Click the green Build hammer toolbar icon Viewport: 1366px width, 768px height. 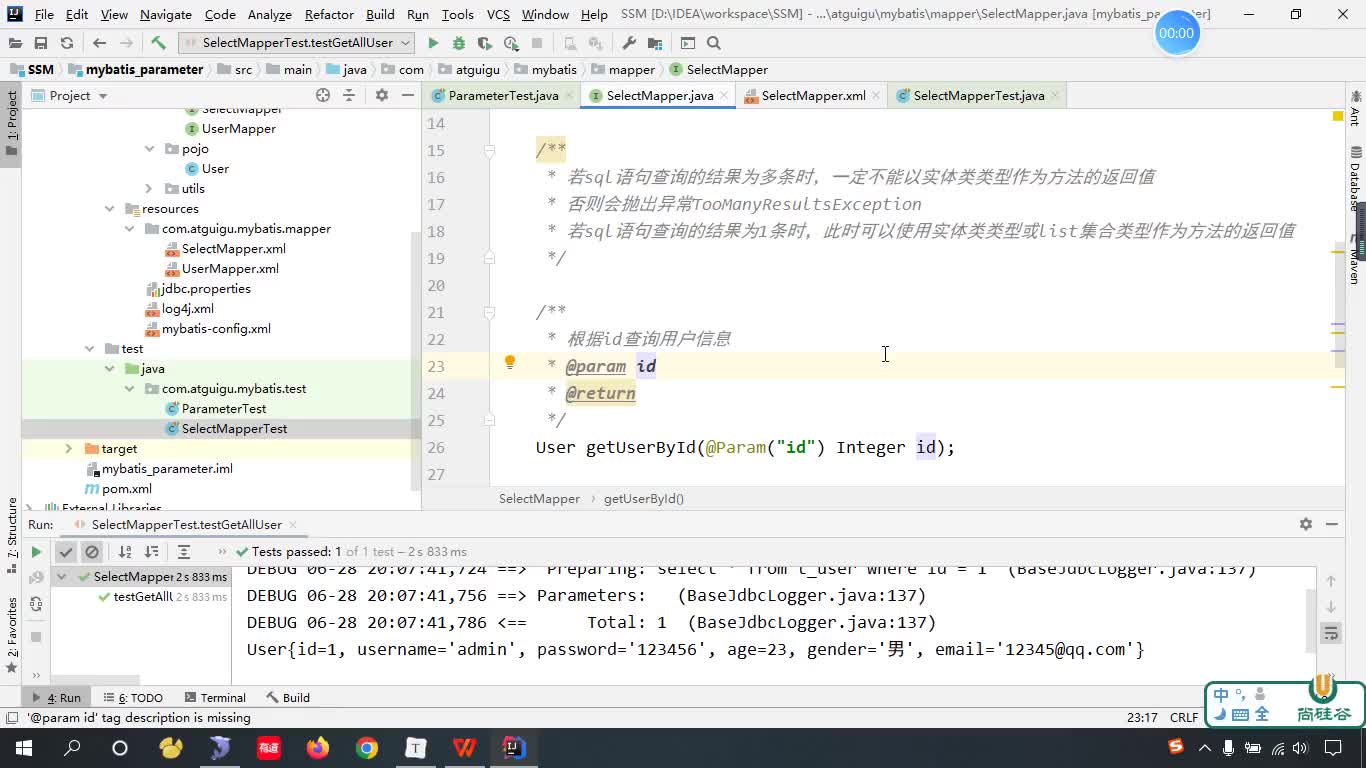[158, 43]
